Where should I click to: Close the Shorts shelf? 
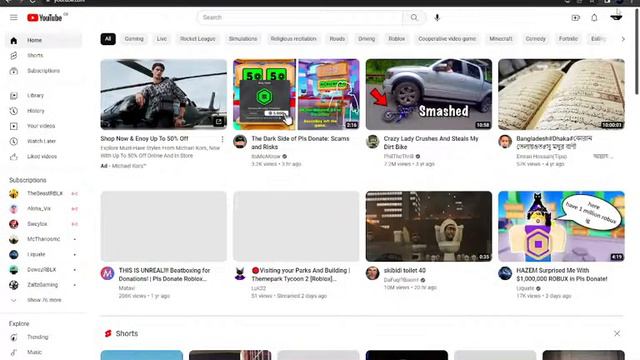click(x=617, y=334)
